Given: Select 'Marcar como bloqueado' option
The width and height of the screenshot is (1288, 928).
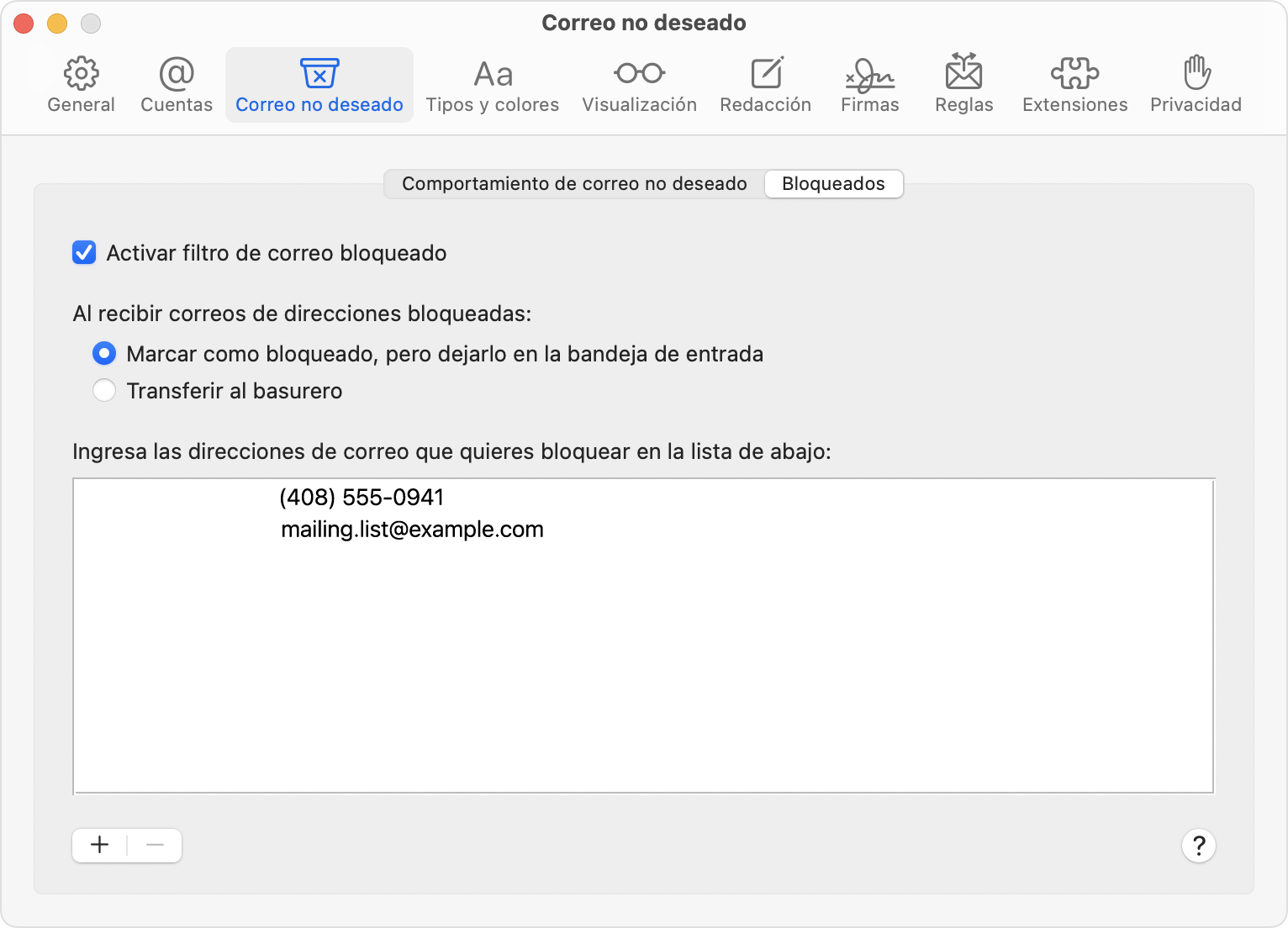Looking at the screenshot, I should tap(103, 353).
